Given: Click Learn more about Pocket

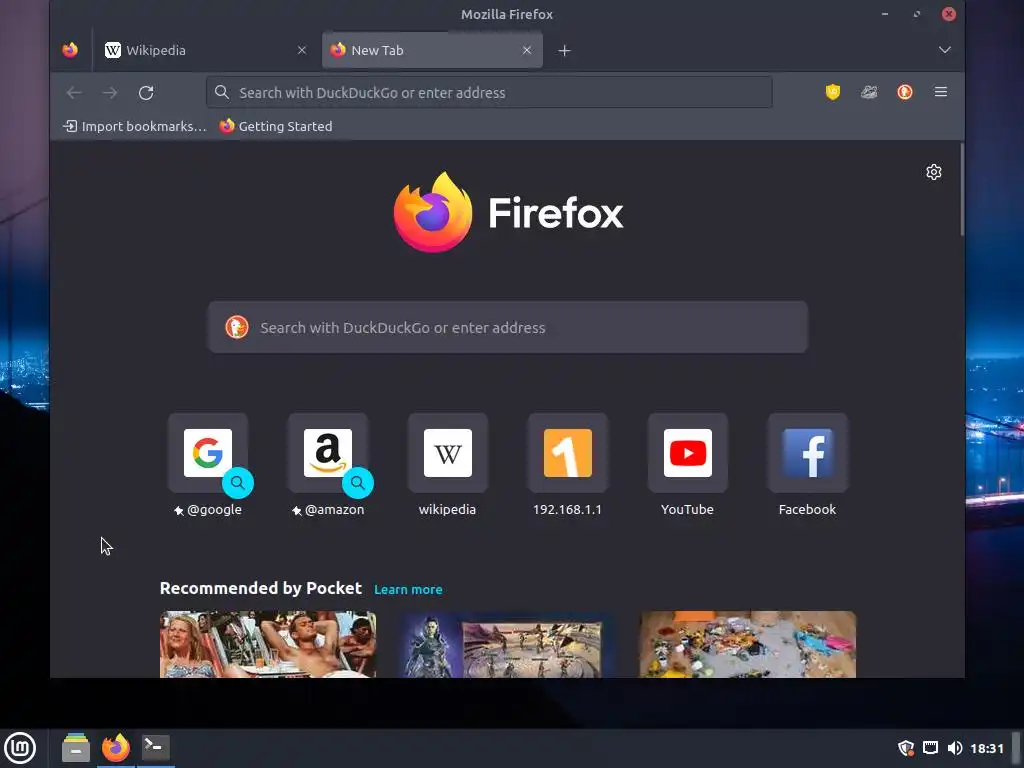Looking at the screenshot, I should coord(408,589).
